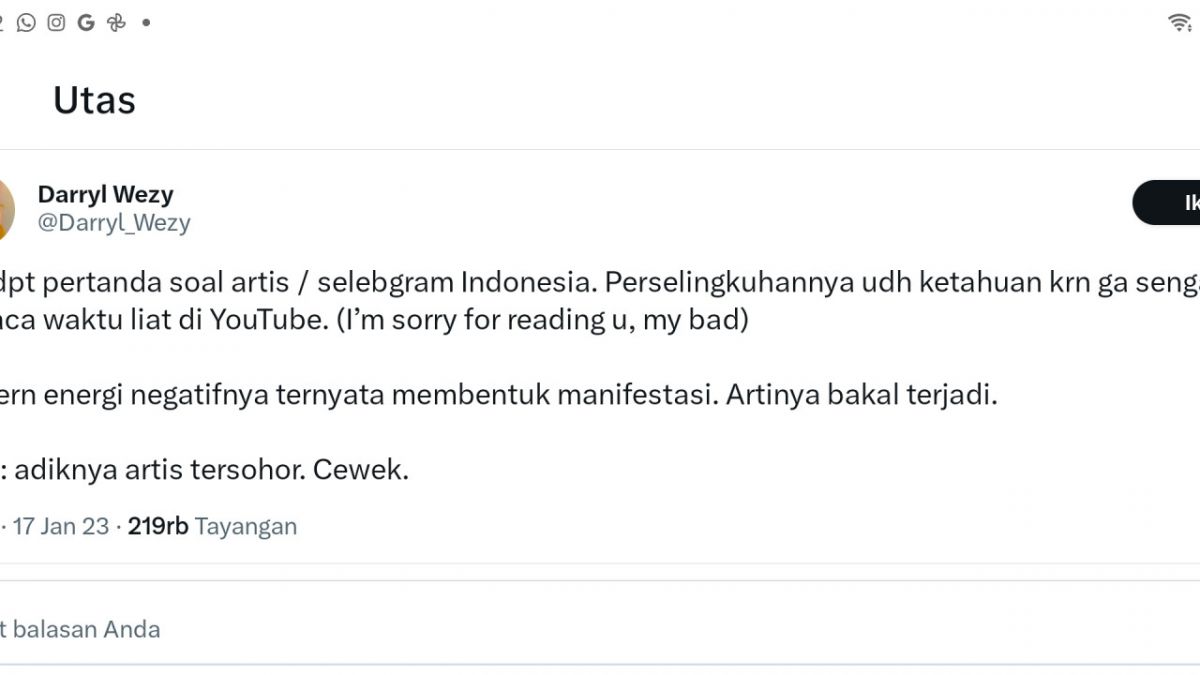Tap the @Darryl_Wezy handle
The height and width of the screenshot is (675, 1200).
pos(113,222)
